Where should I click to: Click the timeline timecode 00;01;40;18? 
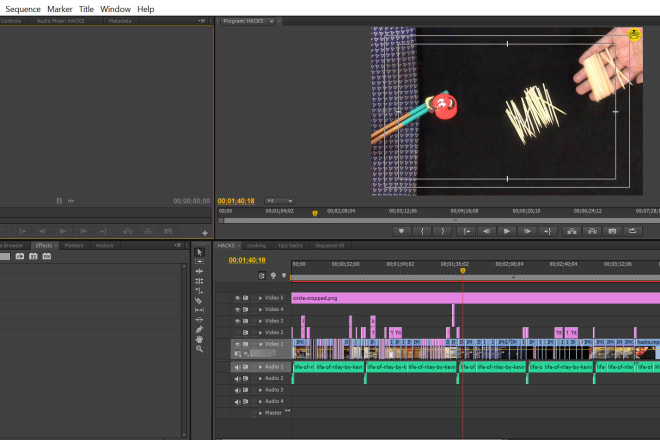point(247,260)
